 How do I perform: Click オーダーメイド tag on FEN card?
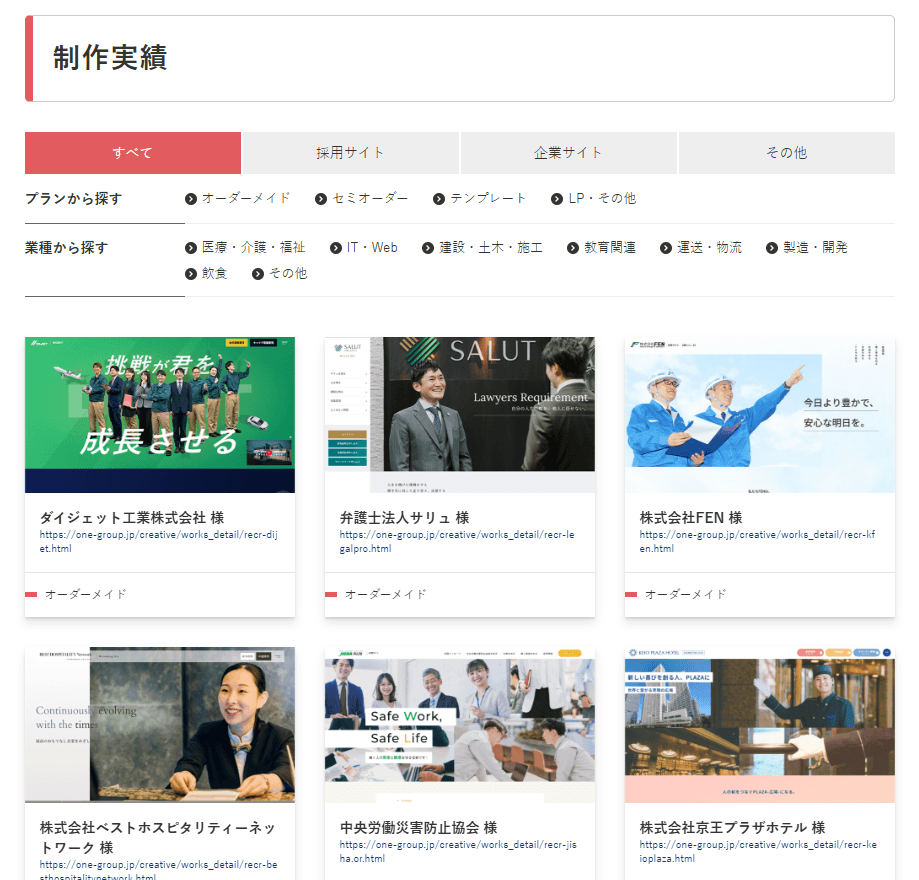click(686, 594)
